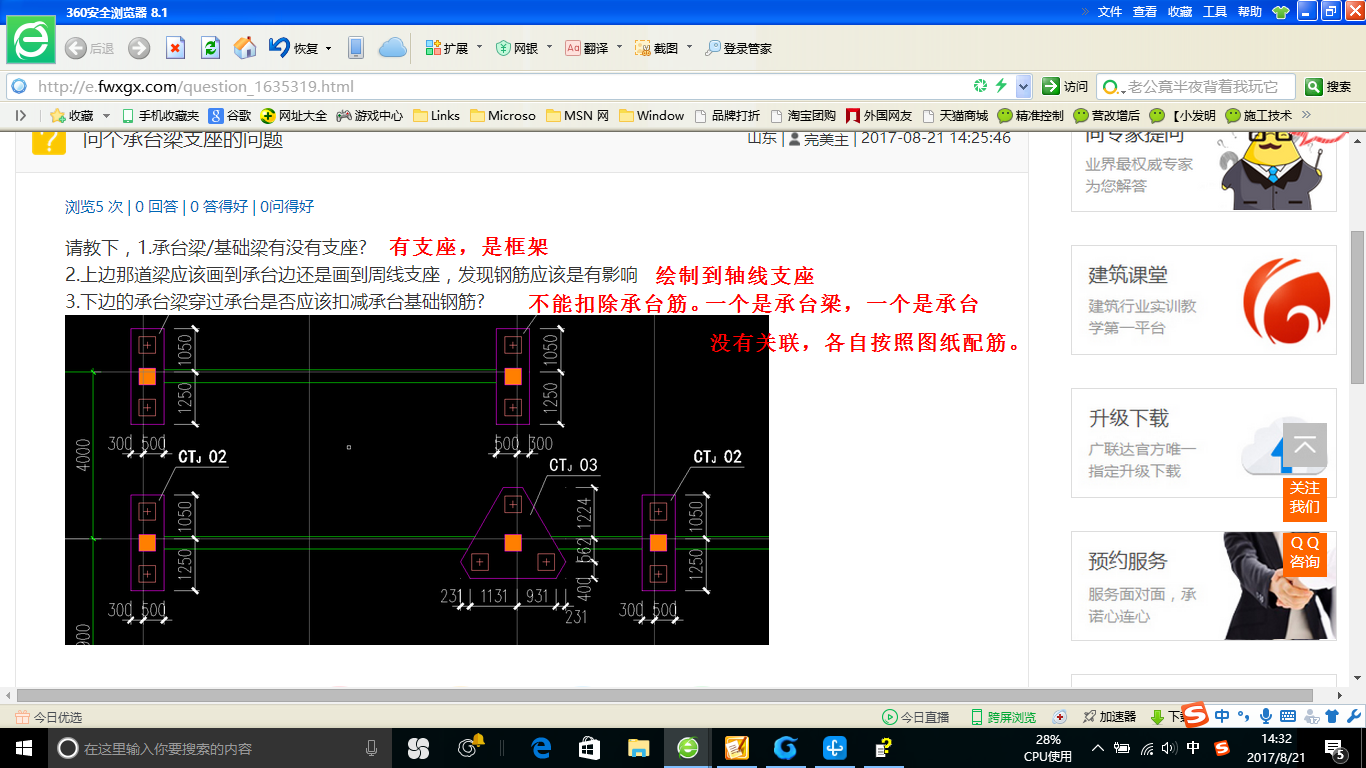Open the 建筑课堂 sidebar card
The width and height of the screenshot is (1366, 768).
[1203, 299]
